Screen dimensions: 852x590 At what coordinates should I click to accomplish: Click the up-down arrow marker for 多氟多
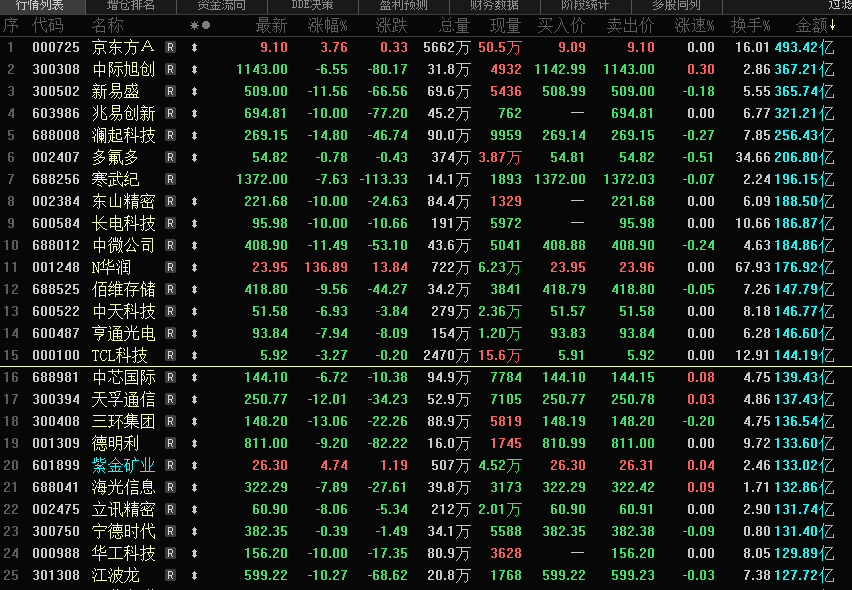[x=195, y=158]
